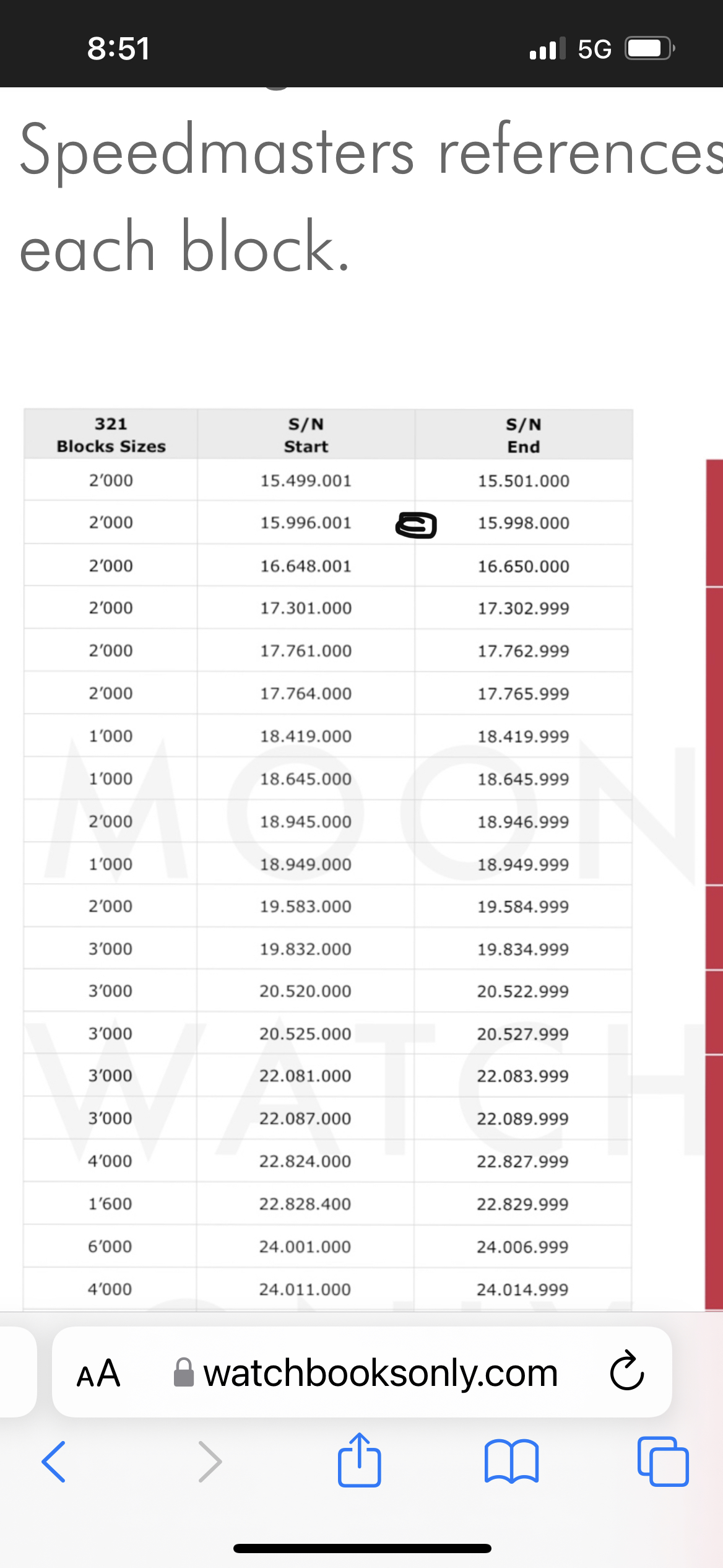Tap the padlock icon in address bar
Screen dimensions: 723x1568
click(x=184, y=1372)
